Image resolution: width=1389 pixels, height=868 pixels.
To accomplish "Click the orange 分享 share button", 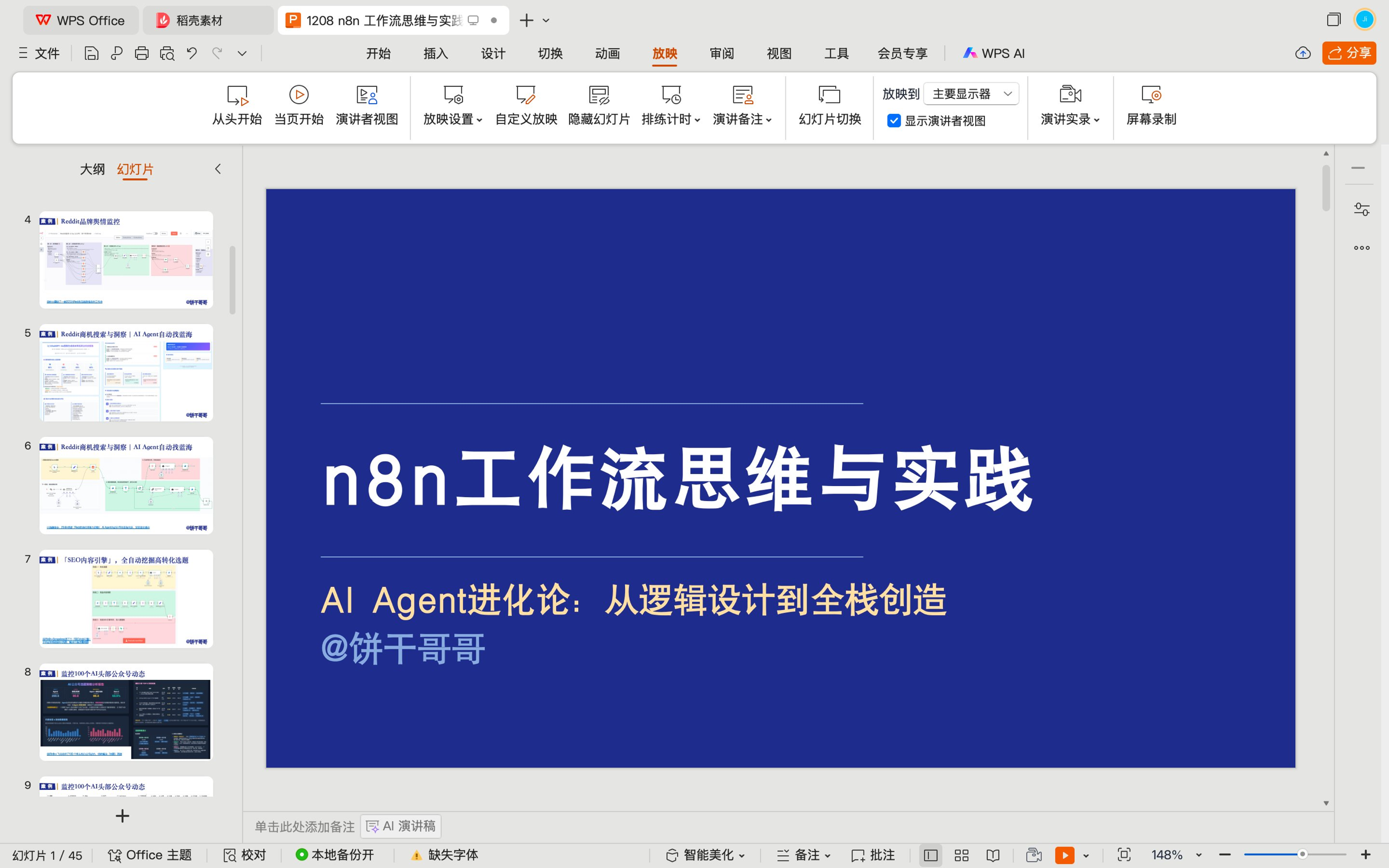I will pyautogui.click(x=1348, y=53).
